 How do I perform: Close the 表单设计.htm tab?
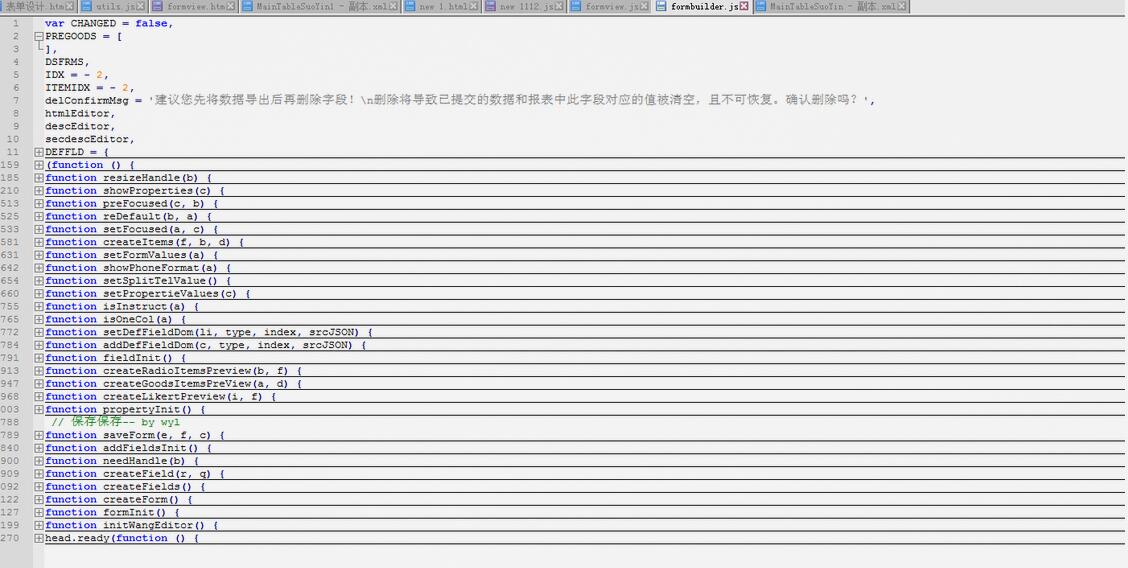click(70, 6)
